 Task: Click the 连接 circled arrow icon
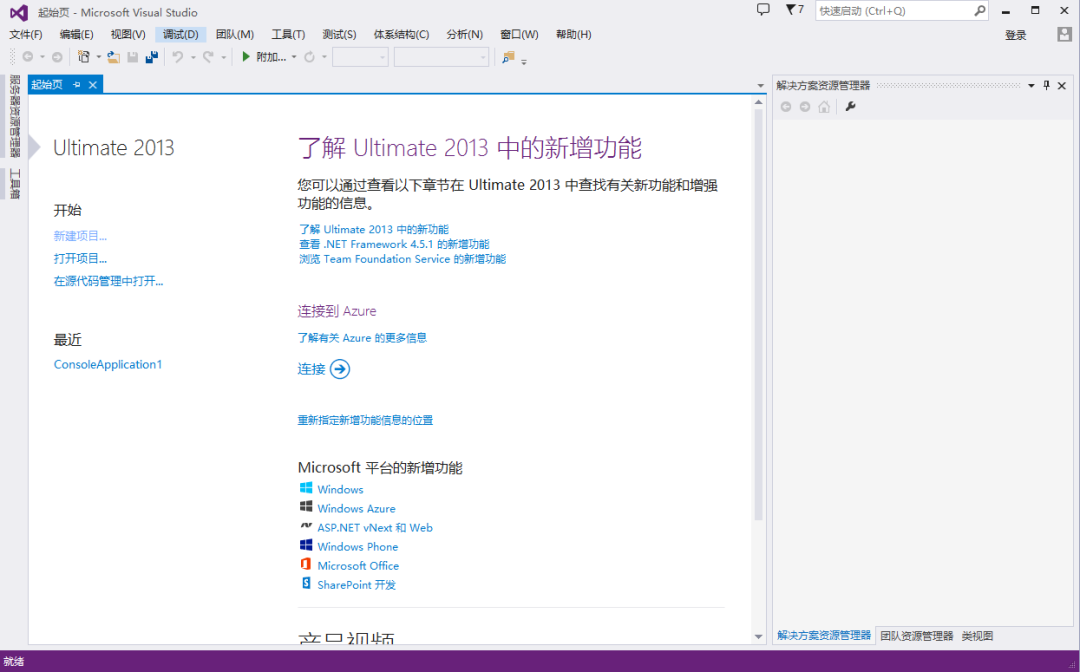(340, 369)
